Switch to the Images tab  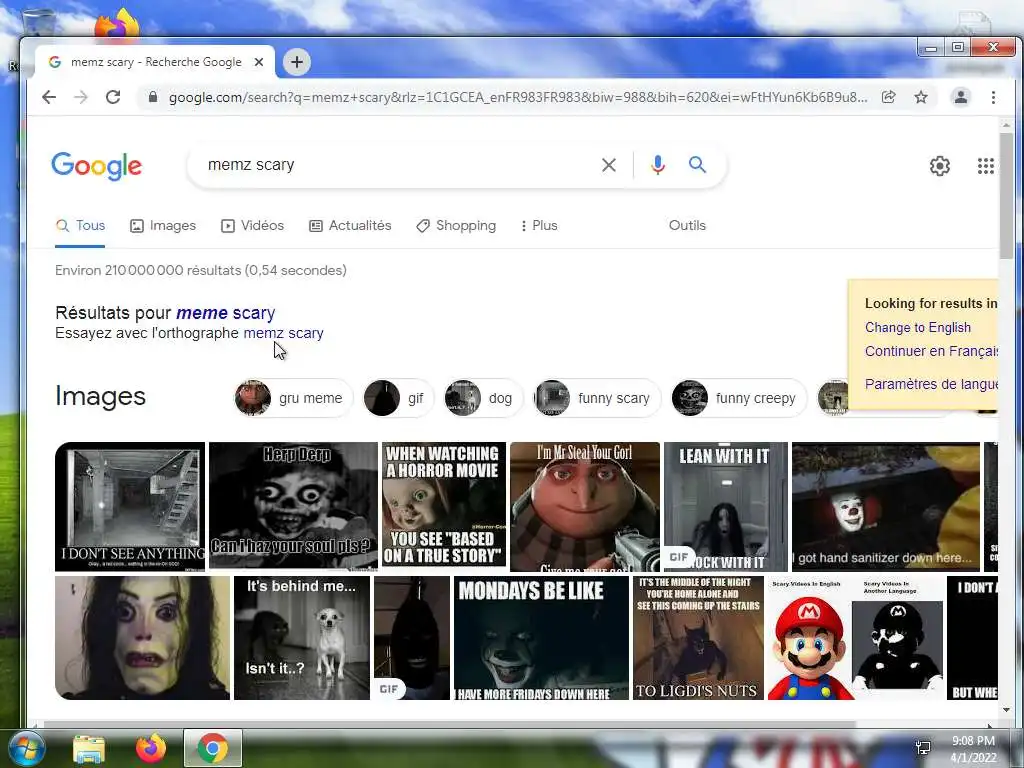click(x=163, y=225)
